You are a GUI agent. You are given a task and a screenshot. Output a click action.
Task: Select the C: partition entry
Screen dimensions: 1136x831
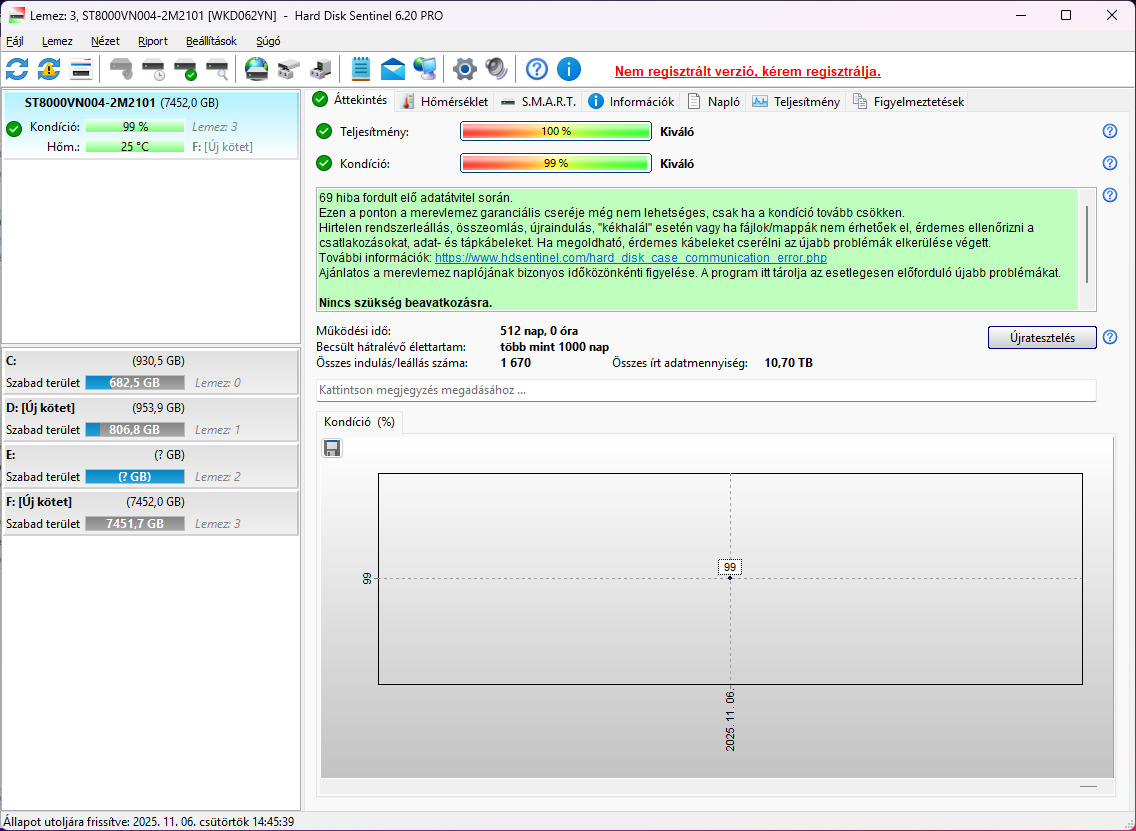(x=150, y=372)
